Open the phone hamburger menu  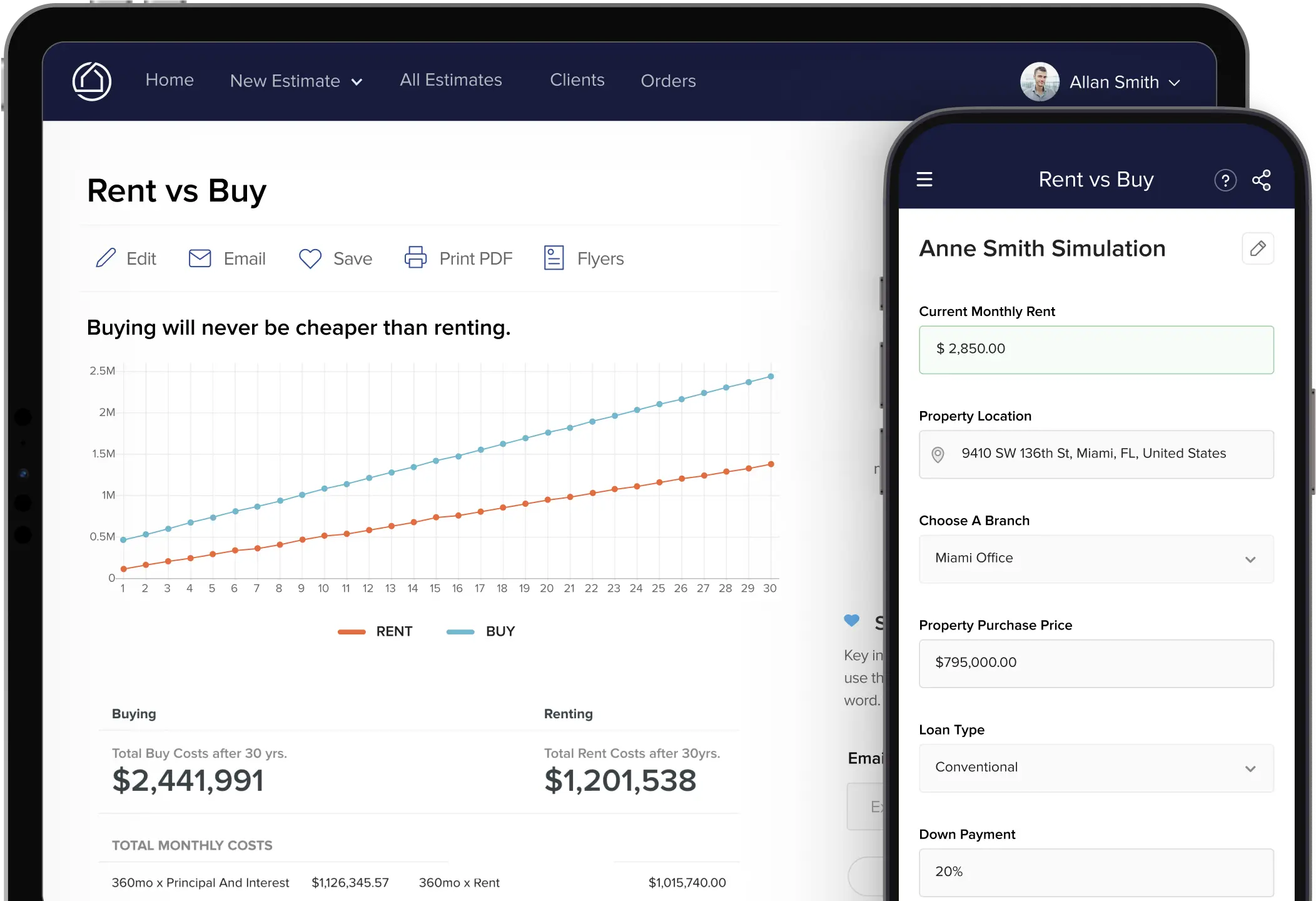point(924,180)
